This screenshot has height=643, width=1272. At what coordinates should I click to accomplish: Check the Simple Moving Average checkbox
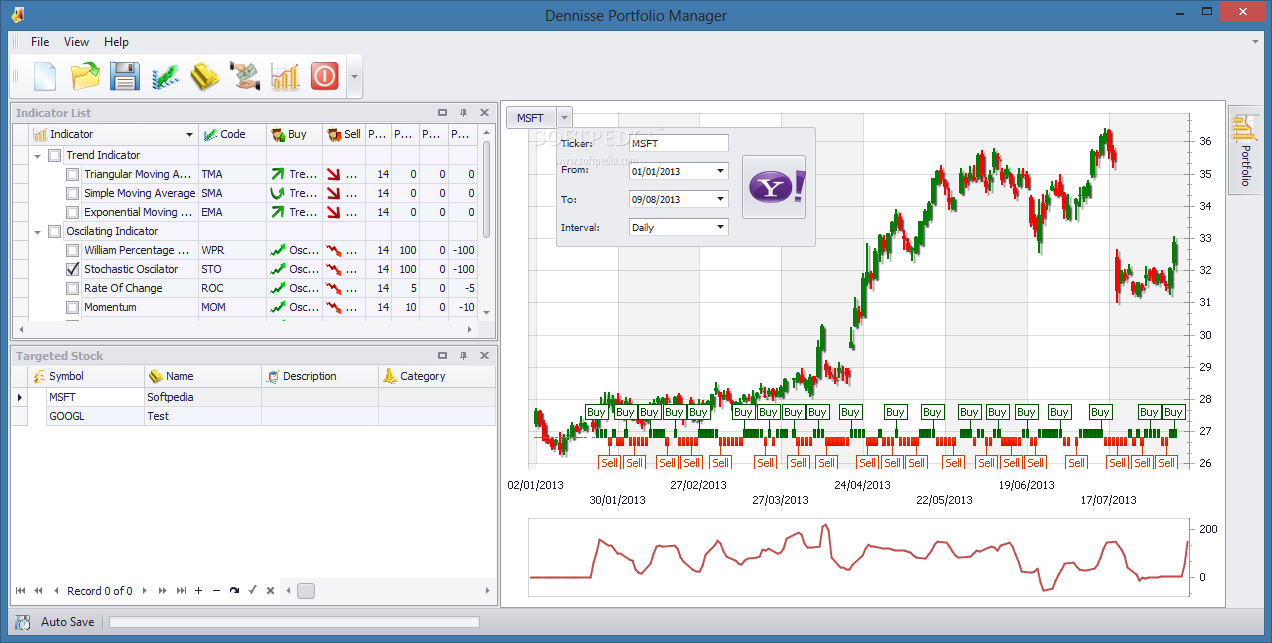pyautogui.click(x=72, y=193)
